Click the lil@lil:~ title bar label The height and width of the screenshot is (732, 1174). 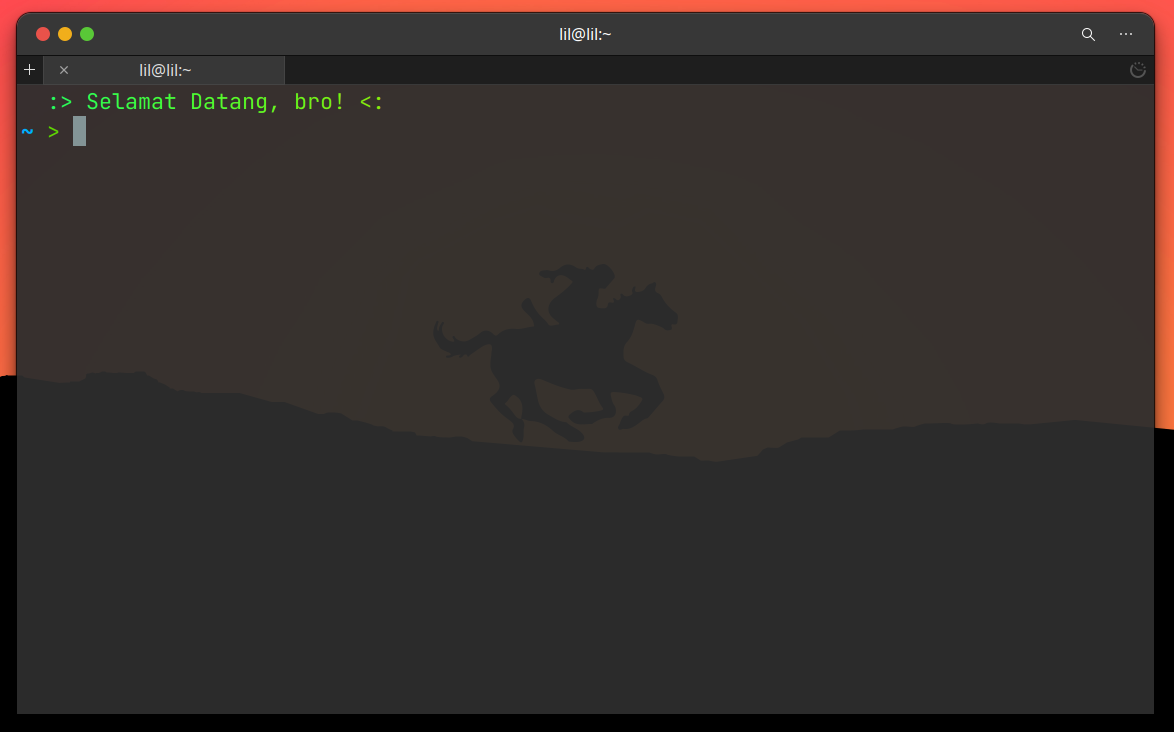(585, 33)
